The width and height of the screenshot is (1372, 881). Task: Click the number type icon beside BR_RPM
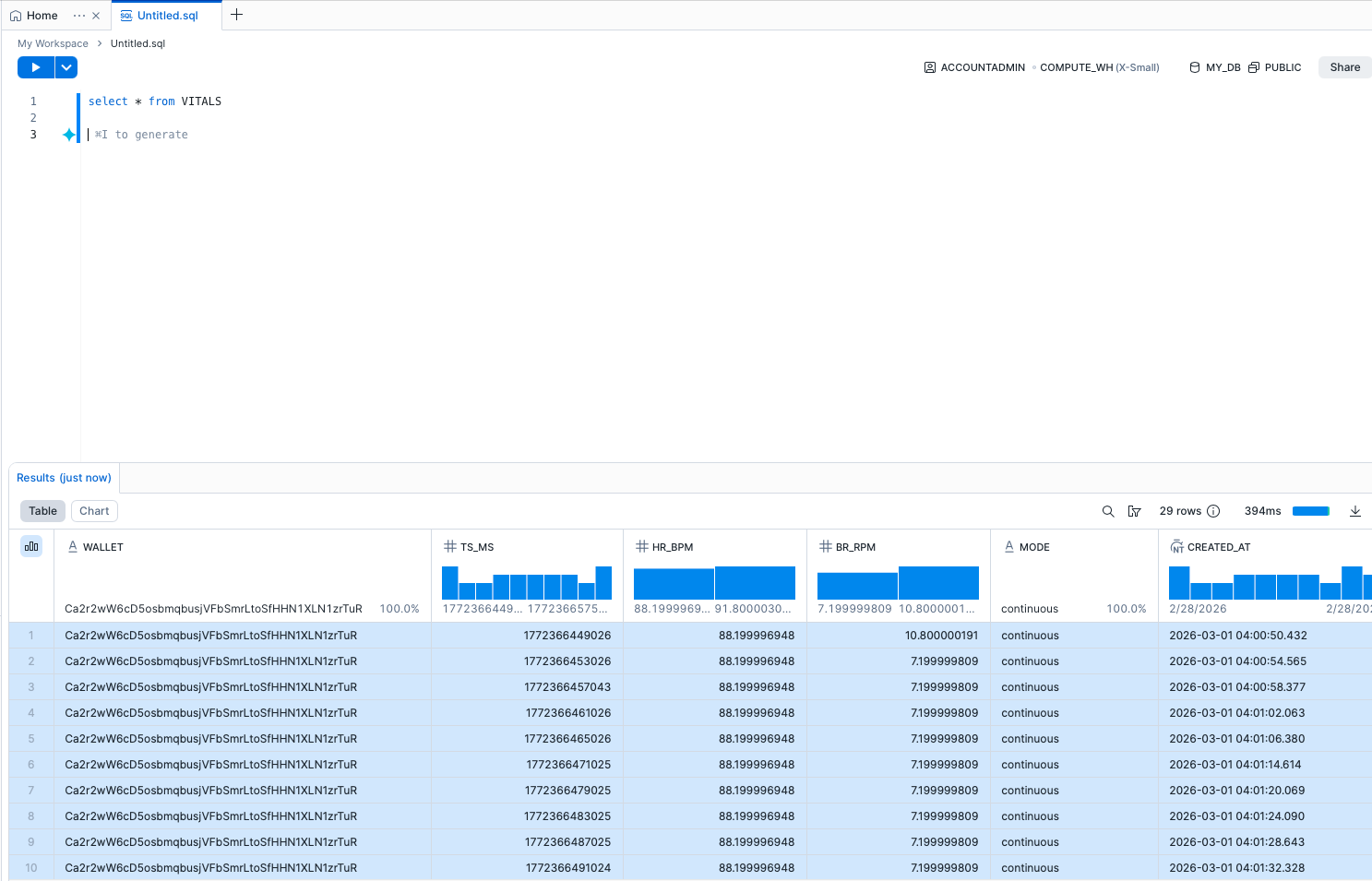coord(826,547)
